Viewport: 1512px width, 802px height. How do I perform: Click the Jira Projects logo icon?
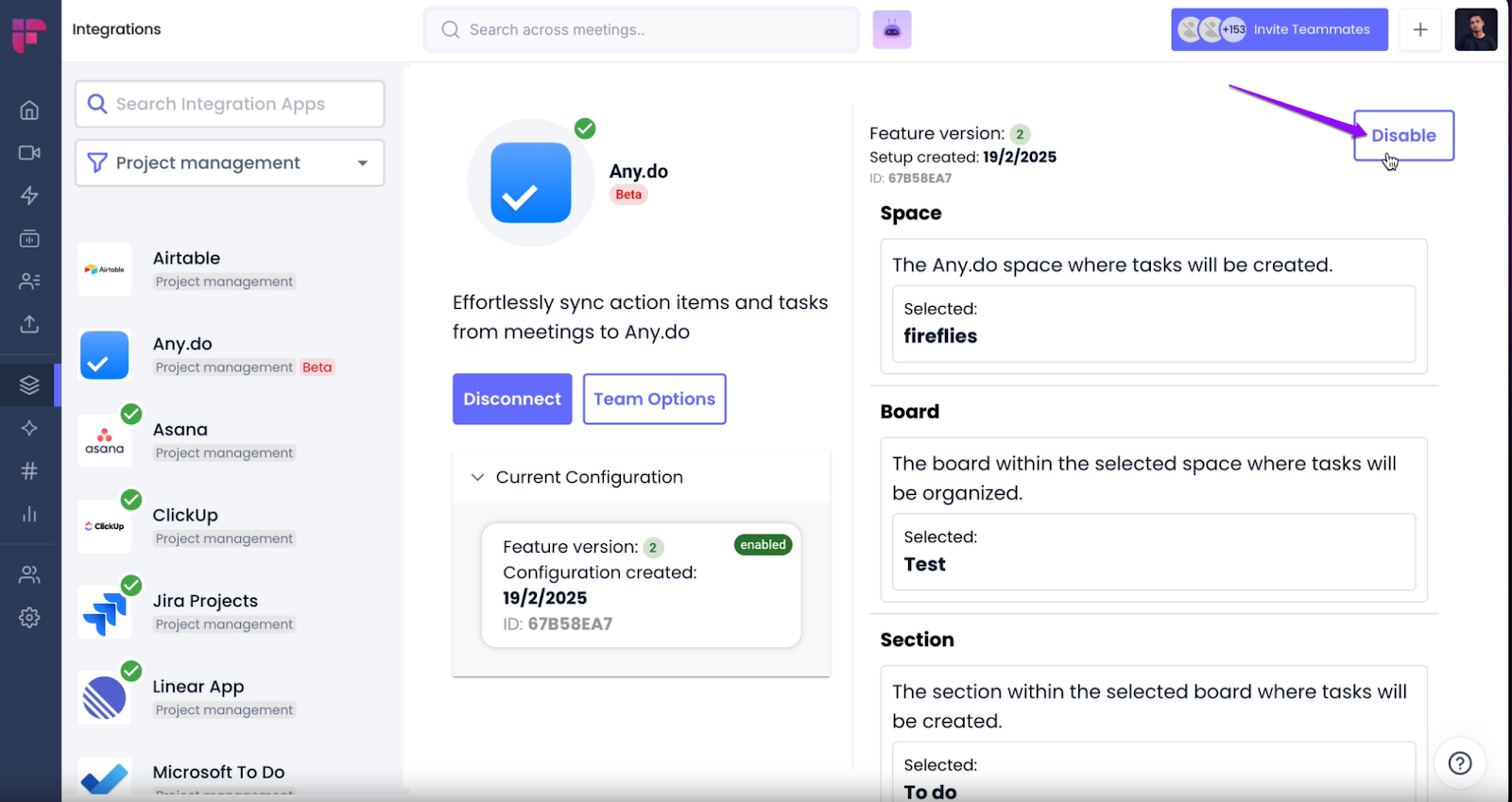pos(104,612)
